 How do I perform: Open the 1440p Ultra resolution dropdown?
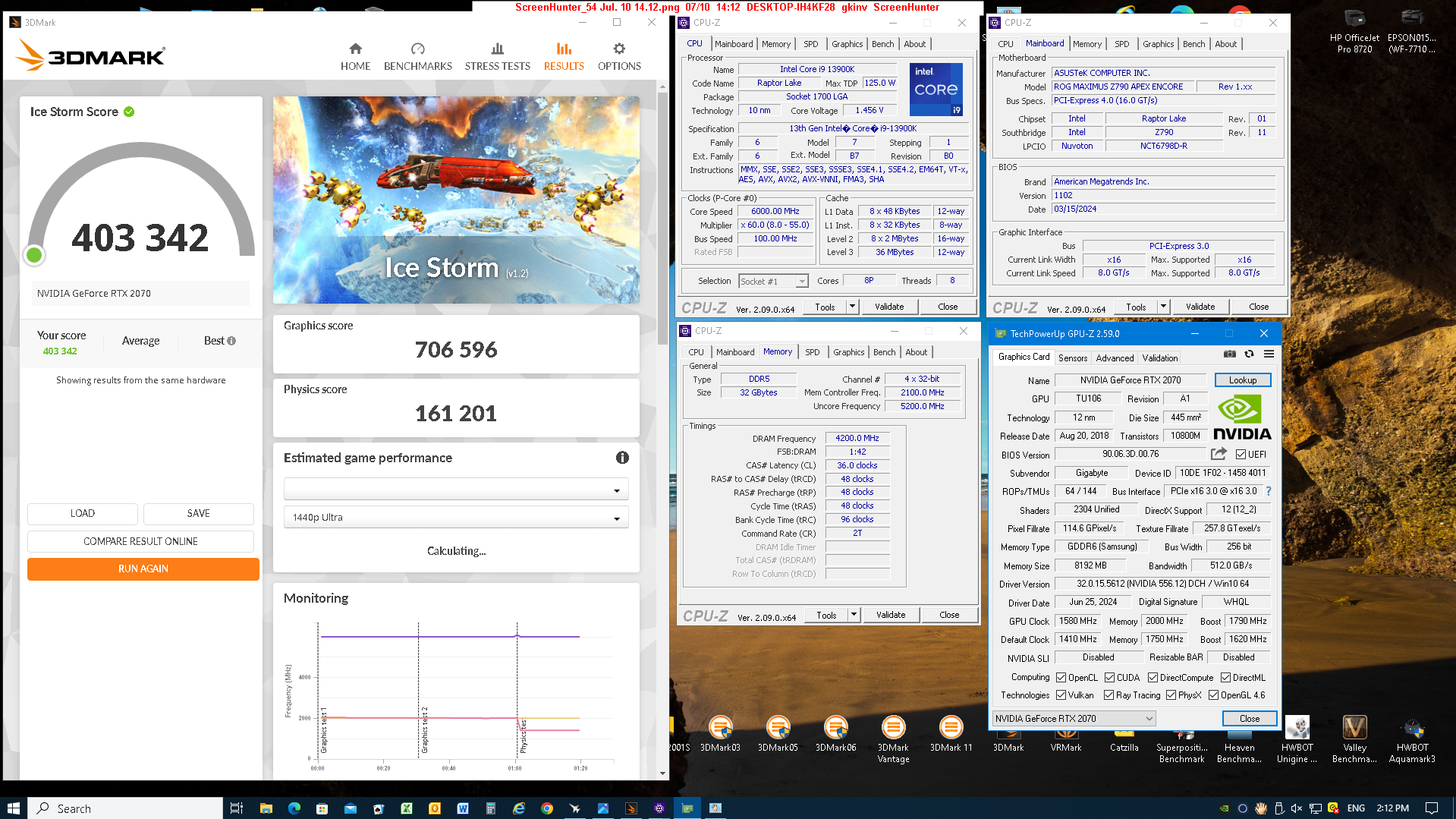(x=456, y=517)
